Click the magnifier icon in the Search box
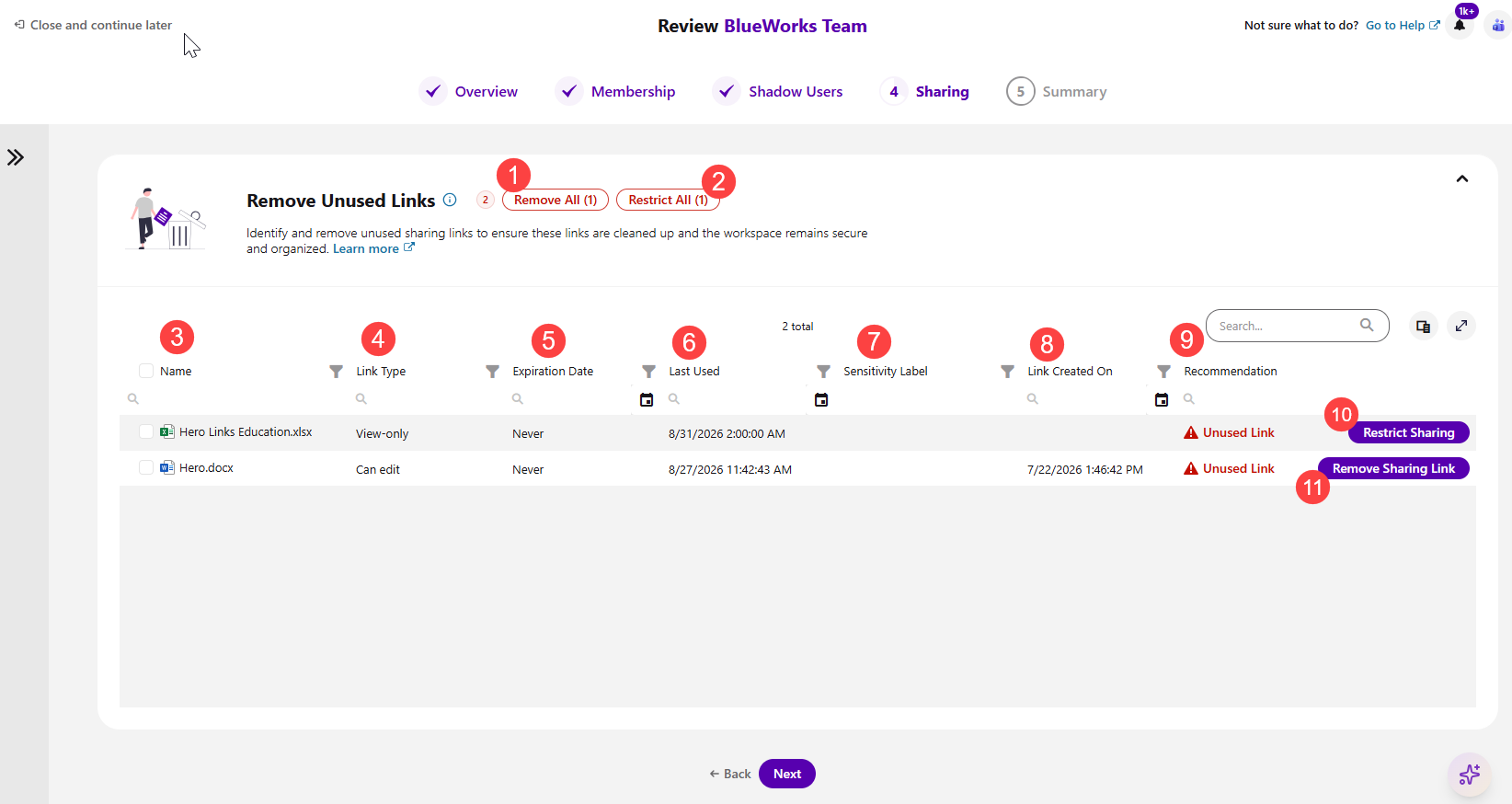Viewport: 1512px width, 804px height. click(x=1367, y=325)
